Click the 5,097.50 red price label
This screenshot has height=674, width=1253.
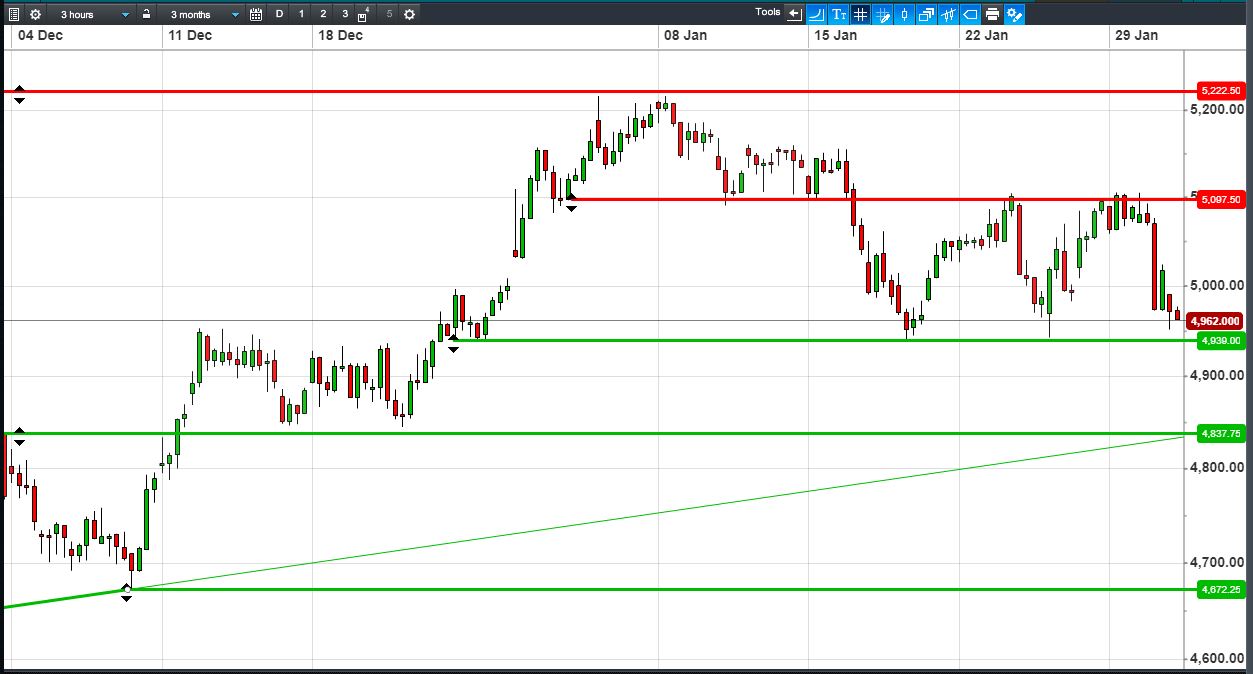coord(1220,199)
